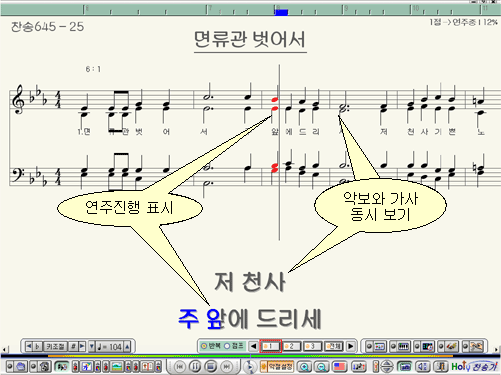The width and height of the screenshot is (501, 375).
Task: Toggle LED beside the handshake icon
Action: pos(465,346)
